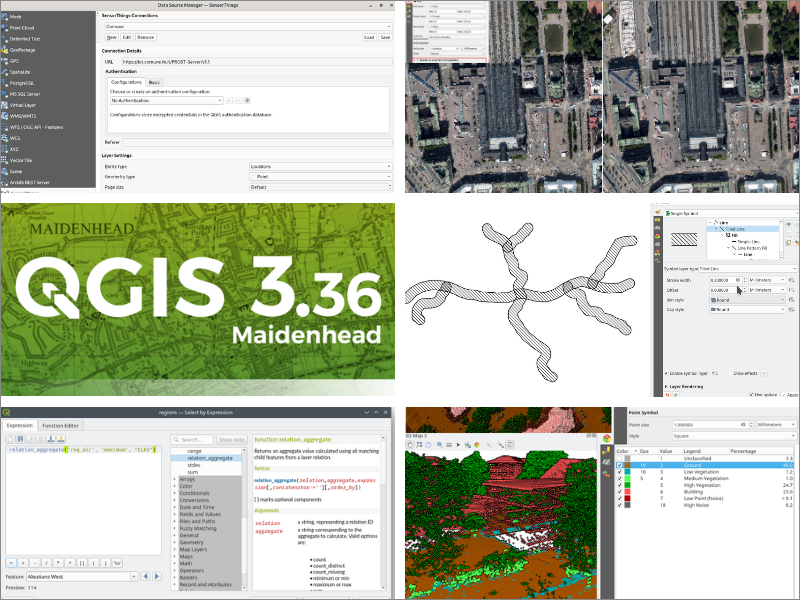Go to previous feature arrow
This screenshot has height=600, width=800.
click(x=145, y=577)
